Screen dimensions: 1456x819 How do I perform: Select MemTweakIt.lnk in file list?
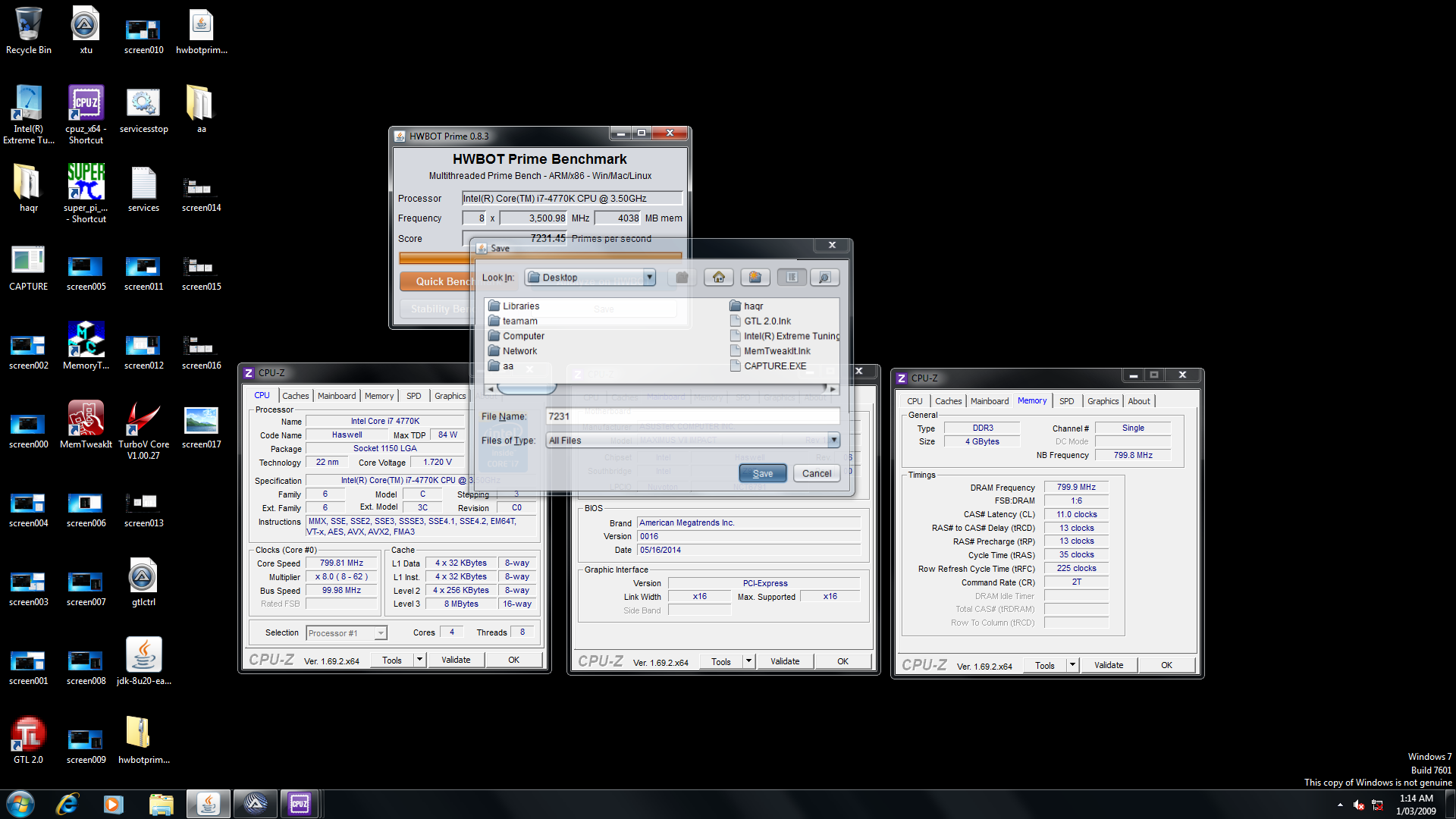pyautogui.click(x=770, y=351)
